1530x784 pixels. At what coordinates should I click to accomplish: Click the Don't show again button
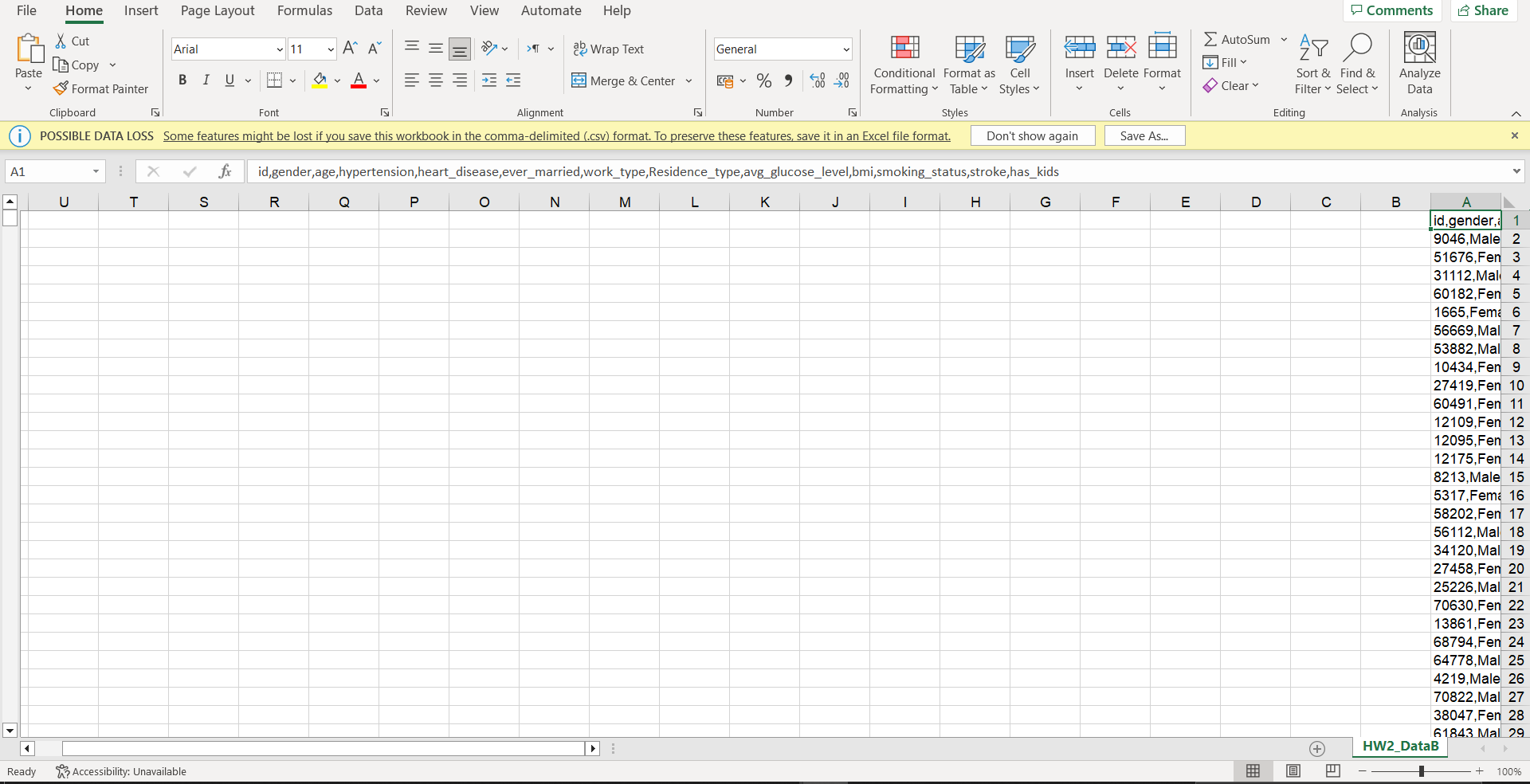(1032, 136)
